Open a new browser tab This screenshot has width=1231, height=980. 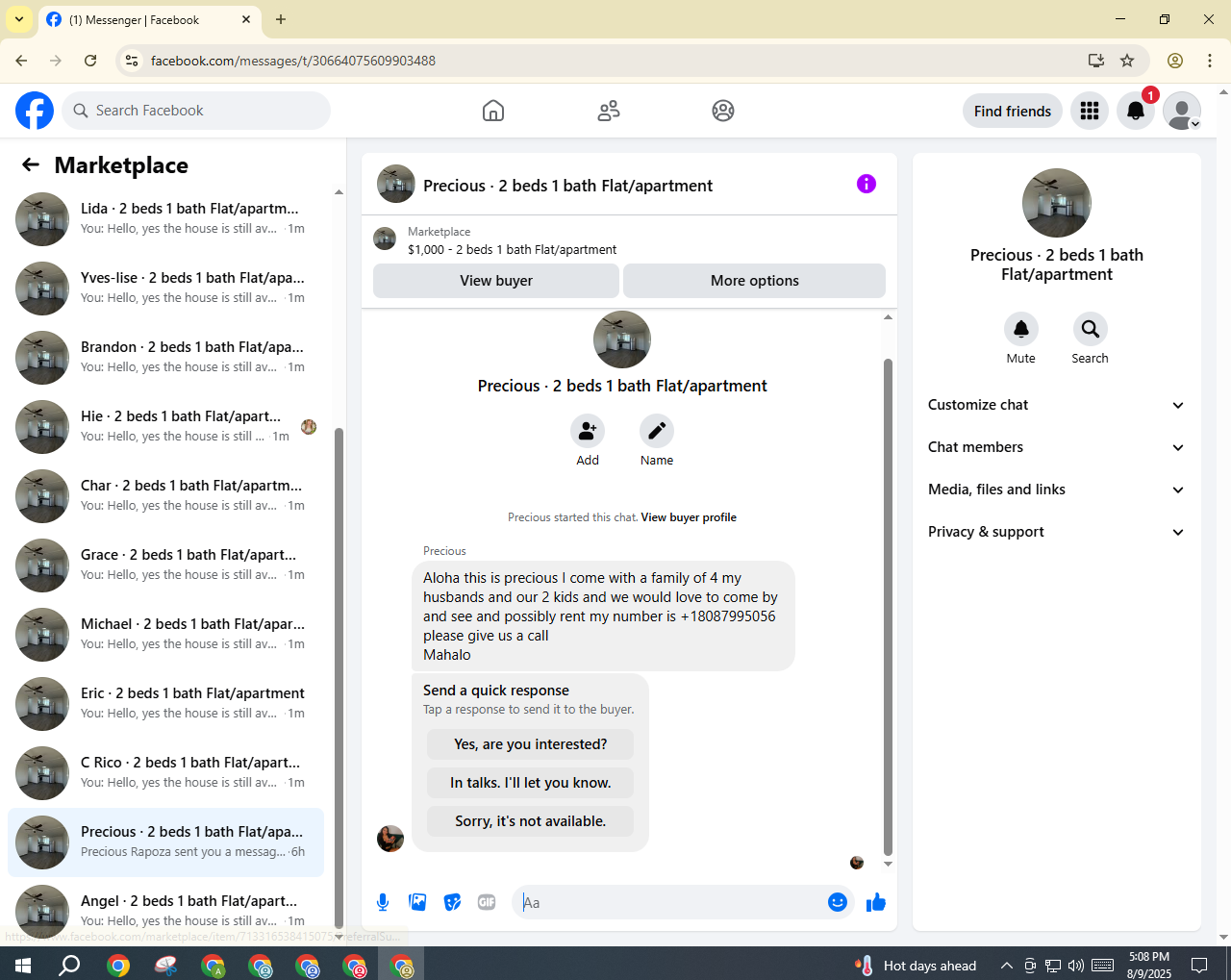281,19
